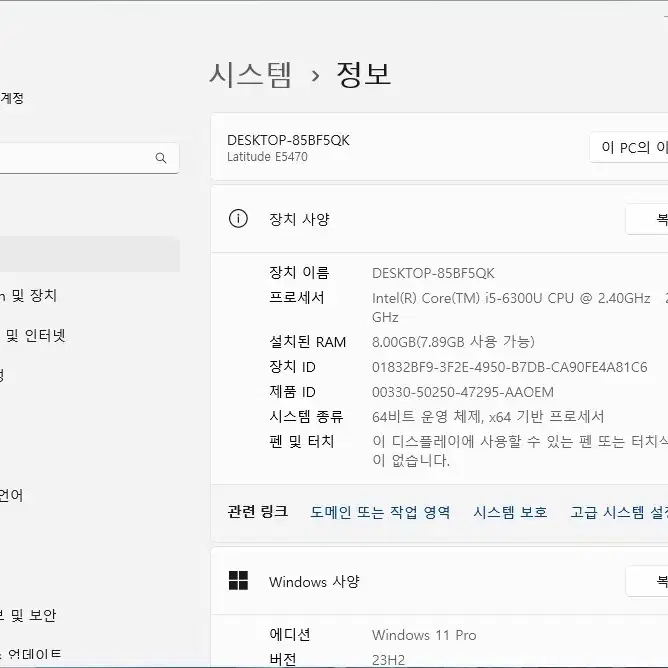Click the search magnifier icon
The height and width of the screenshot is (668, 668).
click(161, 158)
